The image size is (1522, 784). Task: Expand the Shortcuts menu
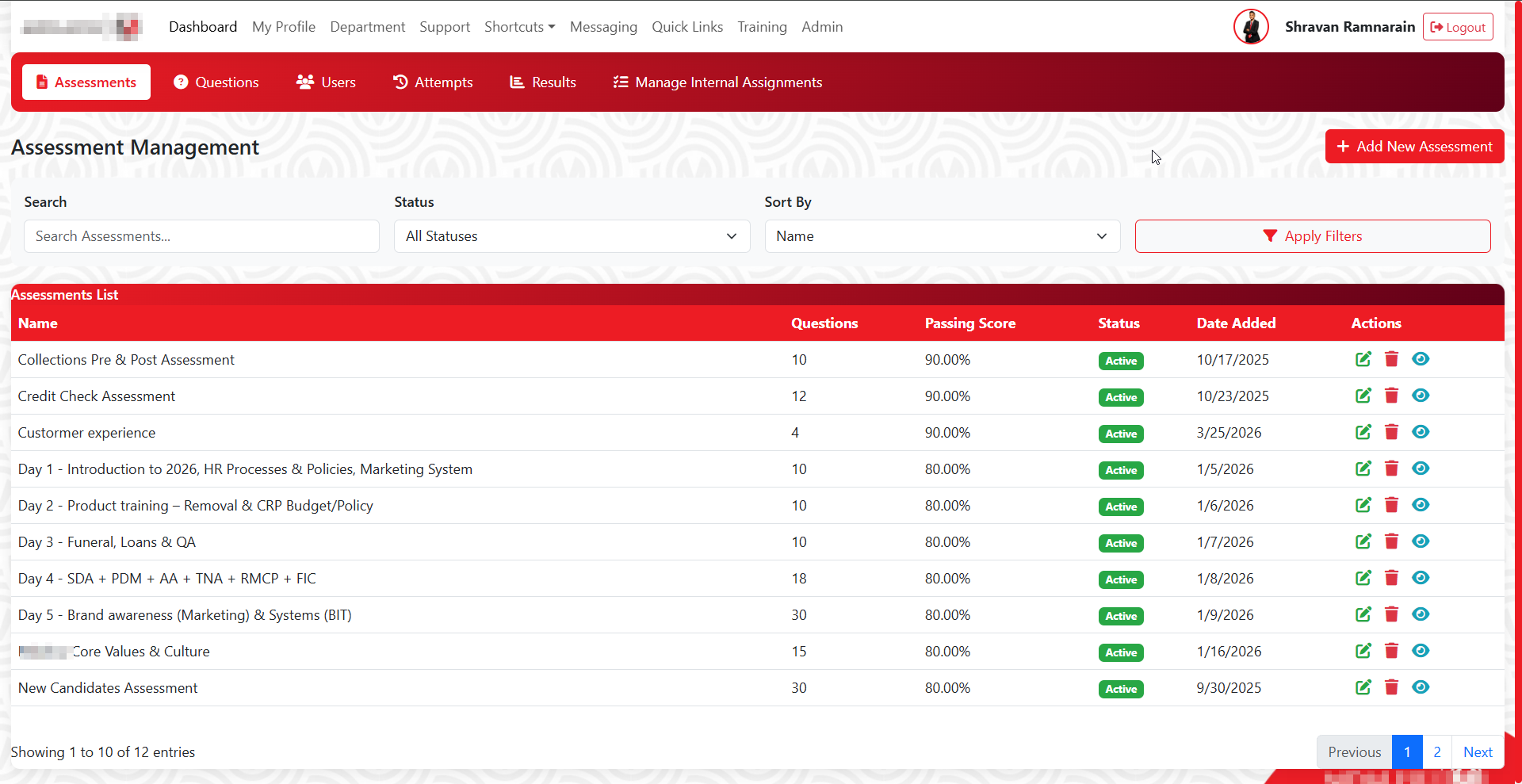click(x=519, y=27)
